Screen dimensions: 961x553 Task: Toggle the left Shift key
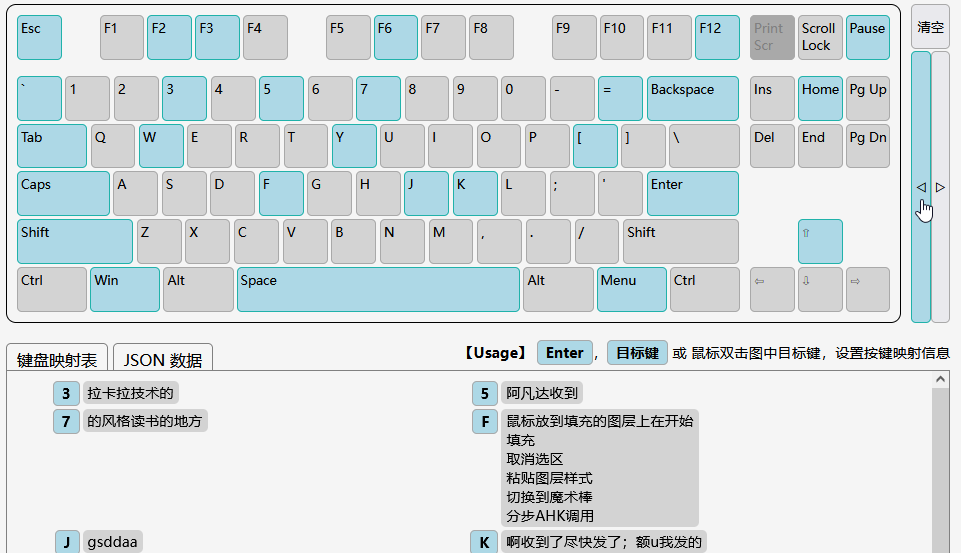(75, 241)
